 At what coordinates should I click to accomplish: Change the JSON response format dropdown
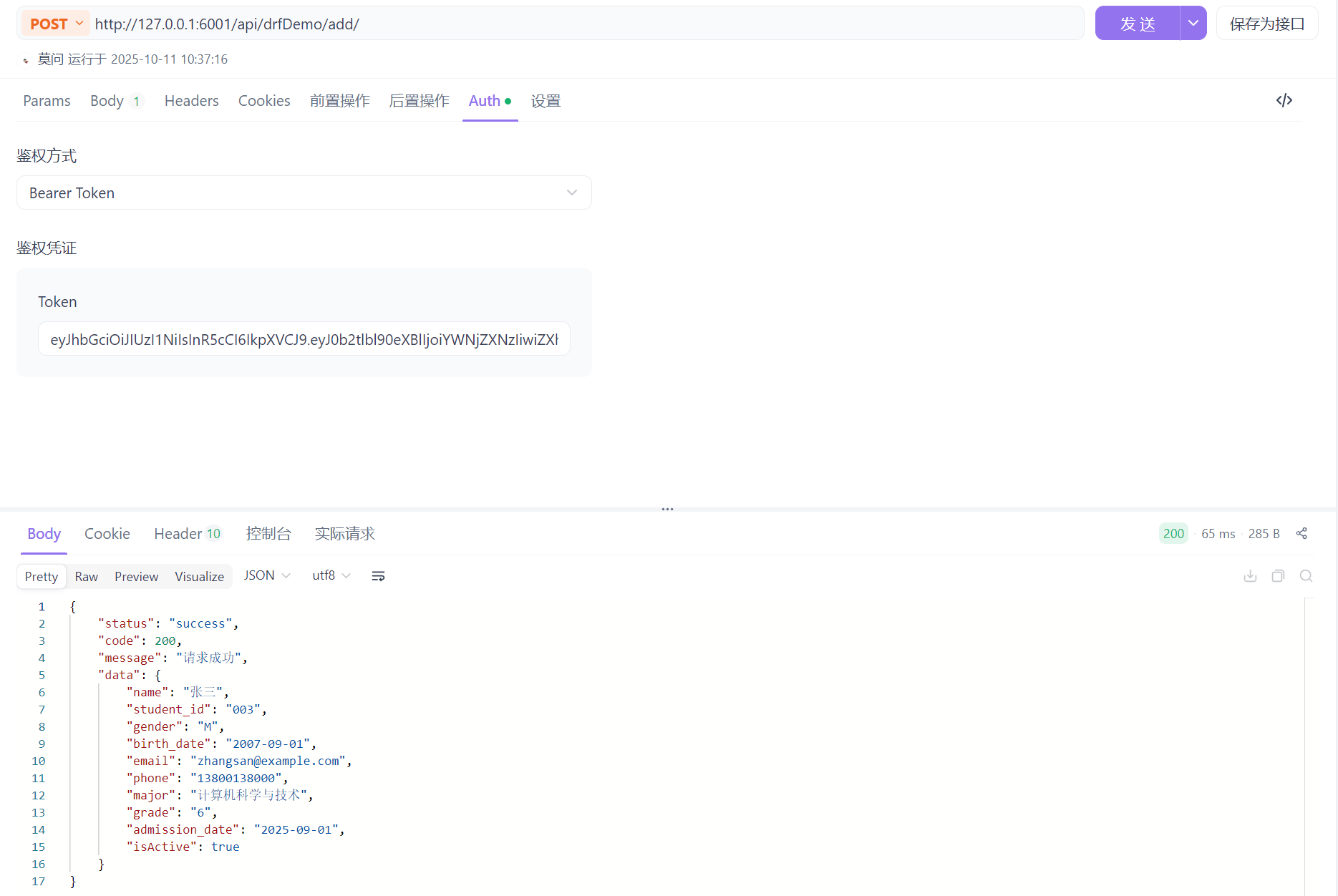(x=267, y=575)
